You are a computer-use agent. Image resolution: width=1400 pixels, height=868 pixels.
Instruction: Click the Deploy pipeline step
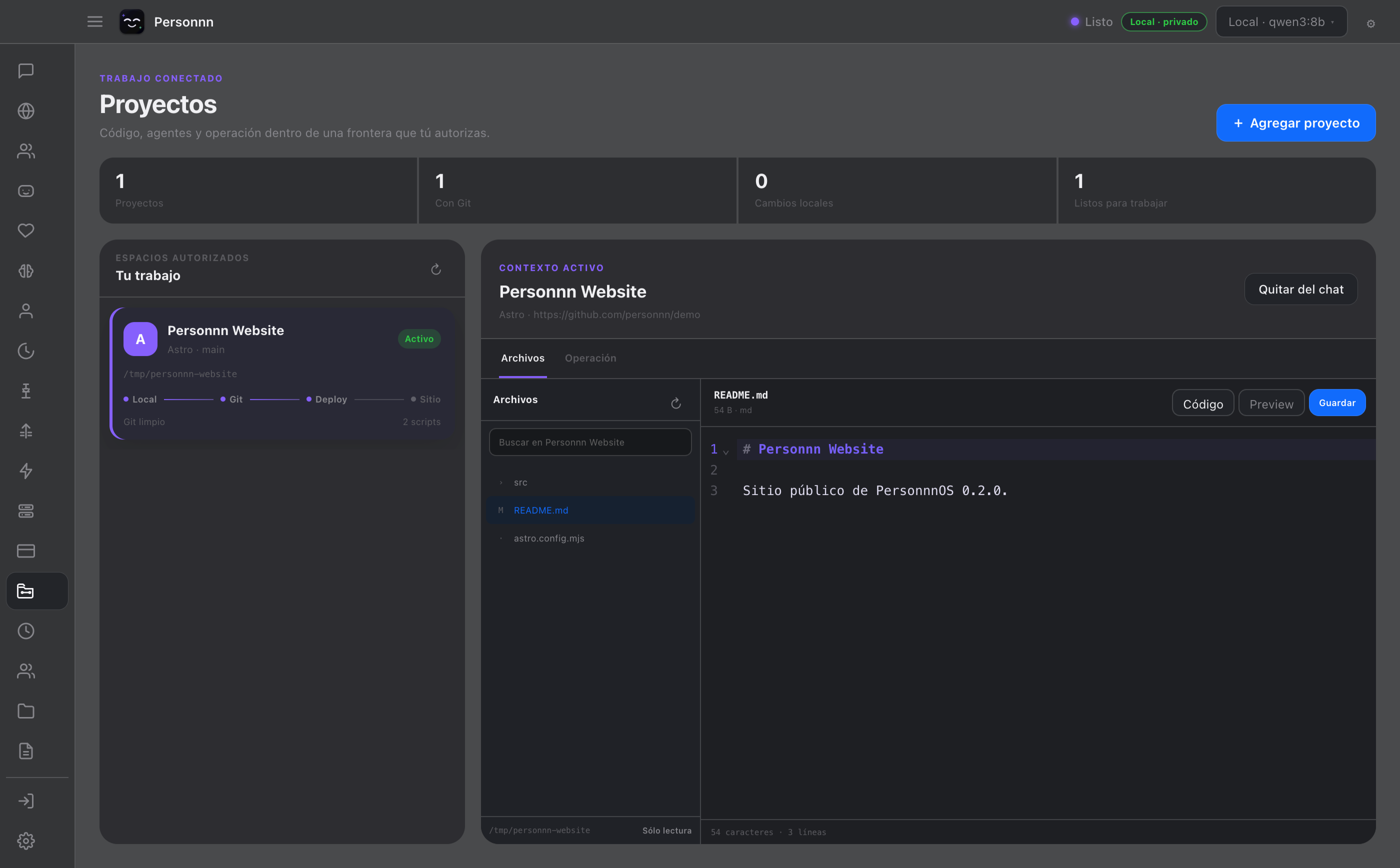[326, 399]
